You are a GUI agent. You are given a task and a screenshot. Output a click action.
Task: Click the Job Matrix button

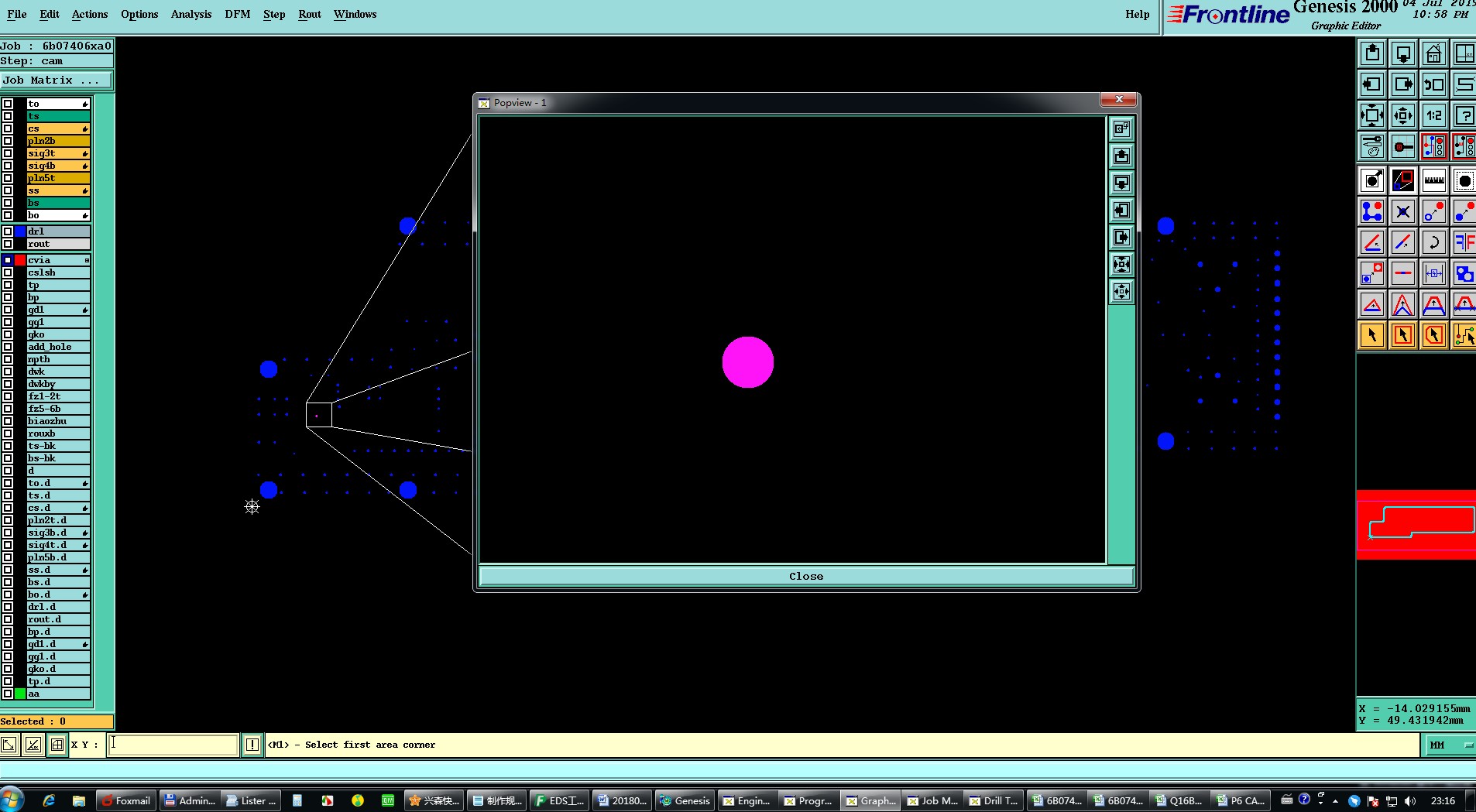click(57, 81)
